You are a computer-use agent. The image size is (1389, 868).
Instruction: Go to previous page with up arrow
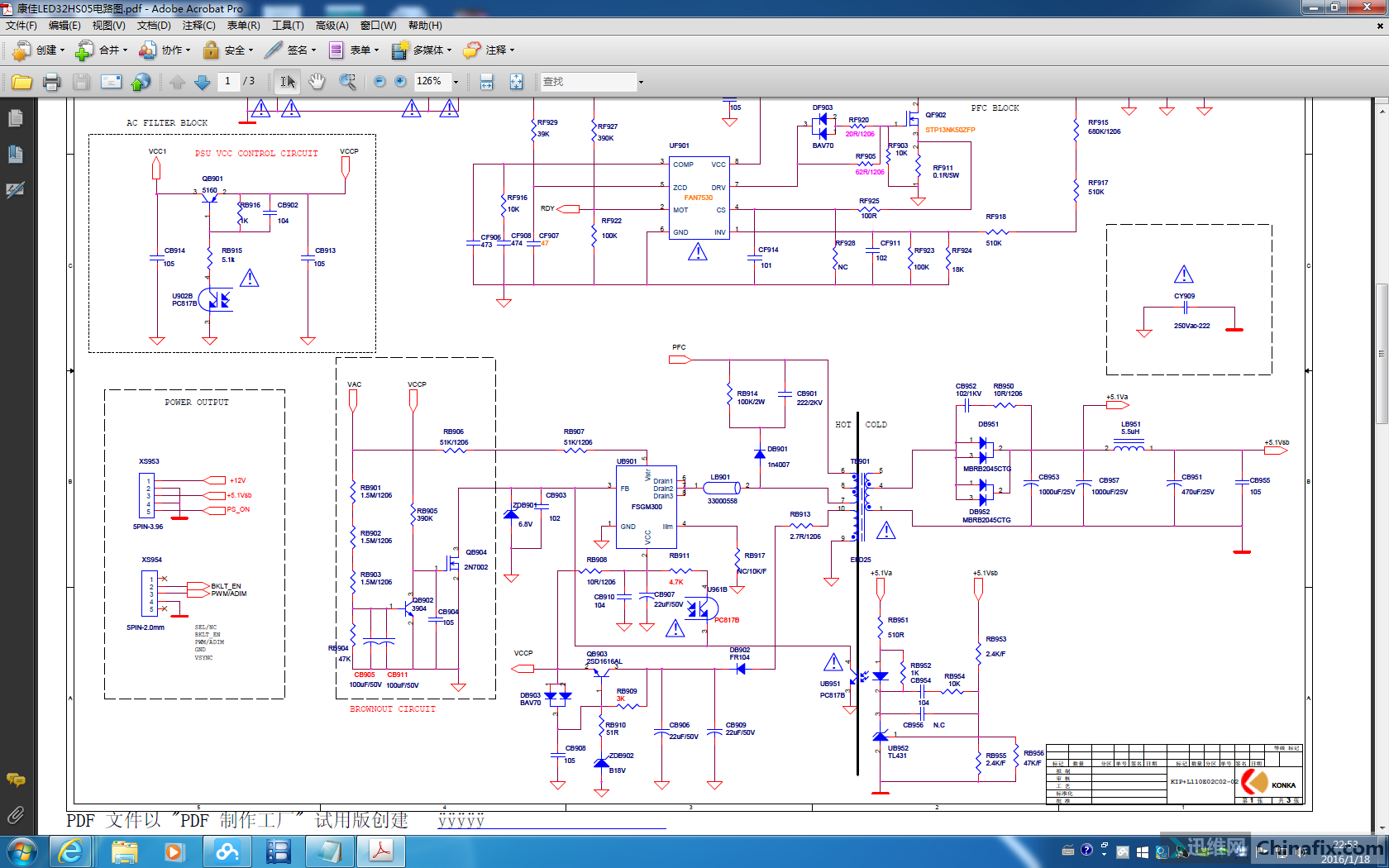177,82
